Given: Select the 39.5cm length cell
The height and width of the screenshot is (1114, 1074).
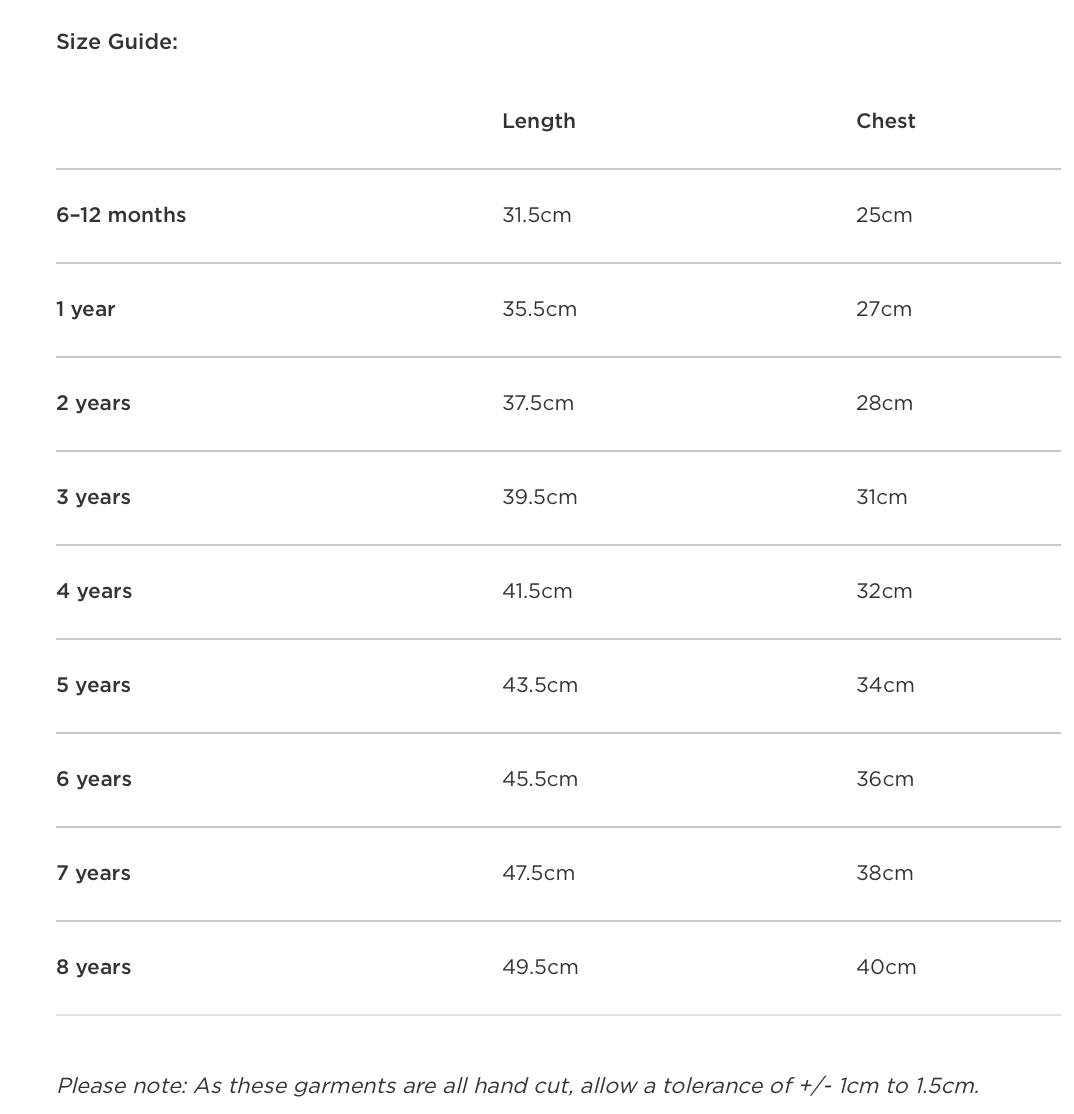Looking at the screenshot, I should 539,497.
